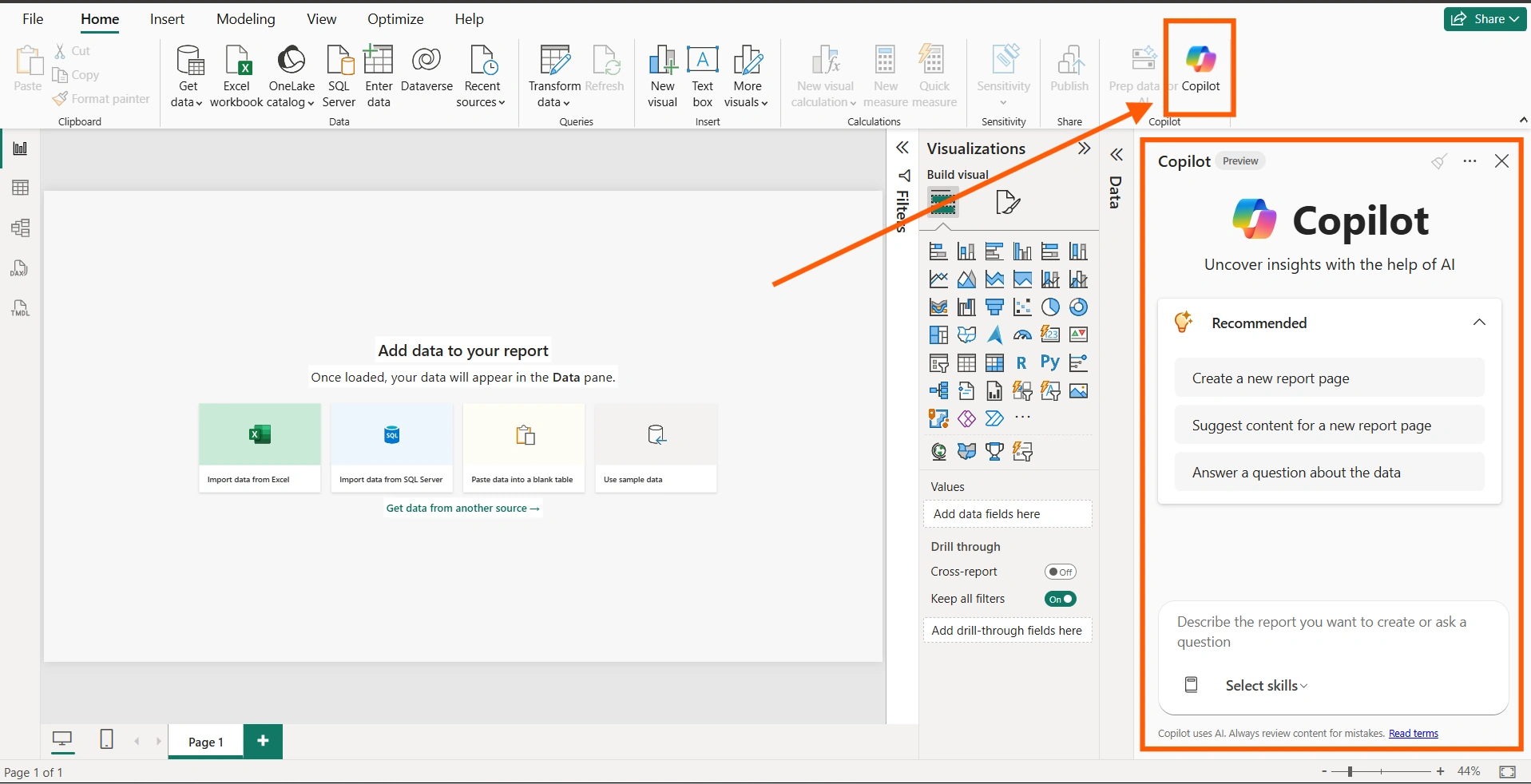This screenshot has height=784, width=1531.
Task: Select the Pie chart visual
Action: click(x=1050, y=307)
